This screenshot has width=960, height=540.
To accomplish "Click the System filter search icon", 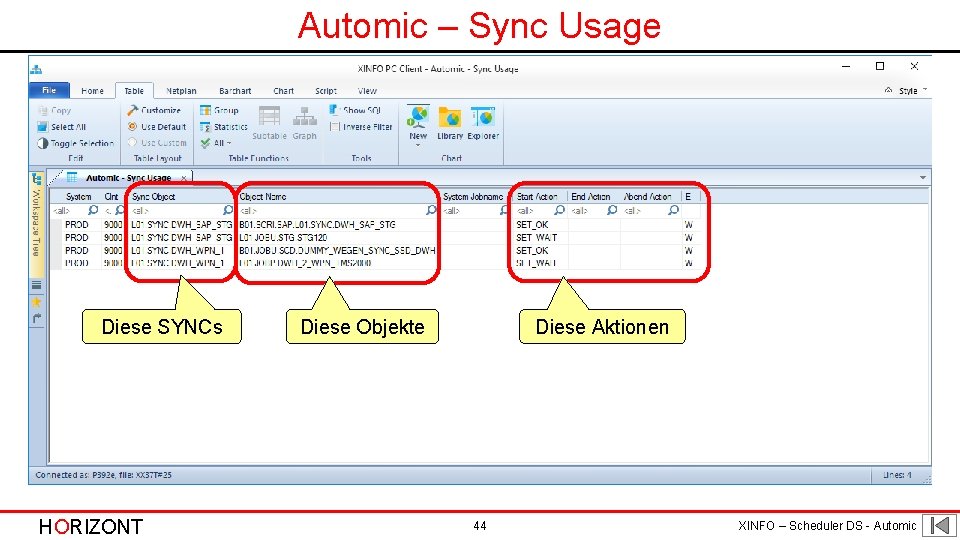I will click(x=93, y=211).
